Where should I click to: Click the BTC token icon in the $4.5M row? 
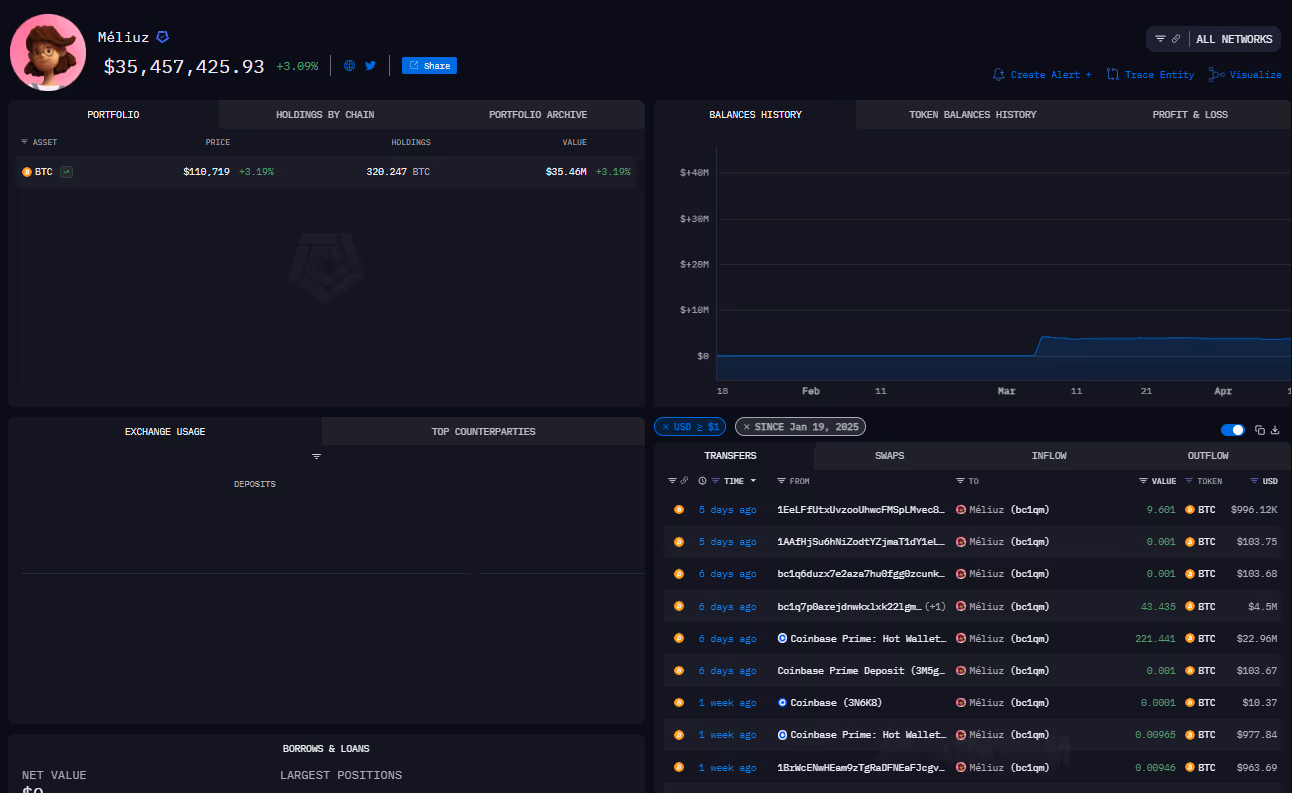(1190, 606)
